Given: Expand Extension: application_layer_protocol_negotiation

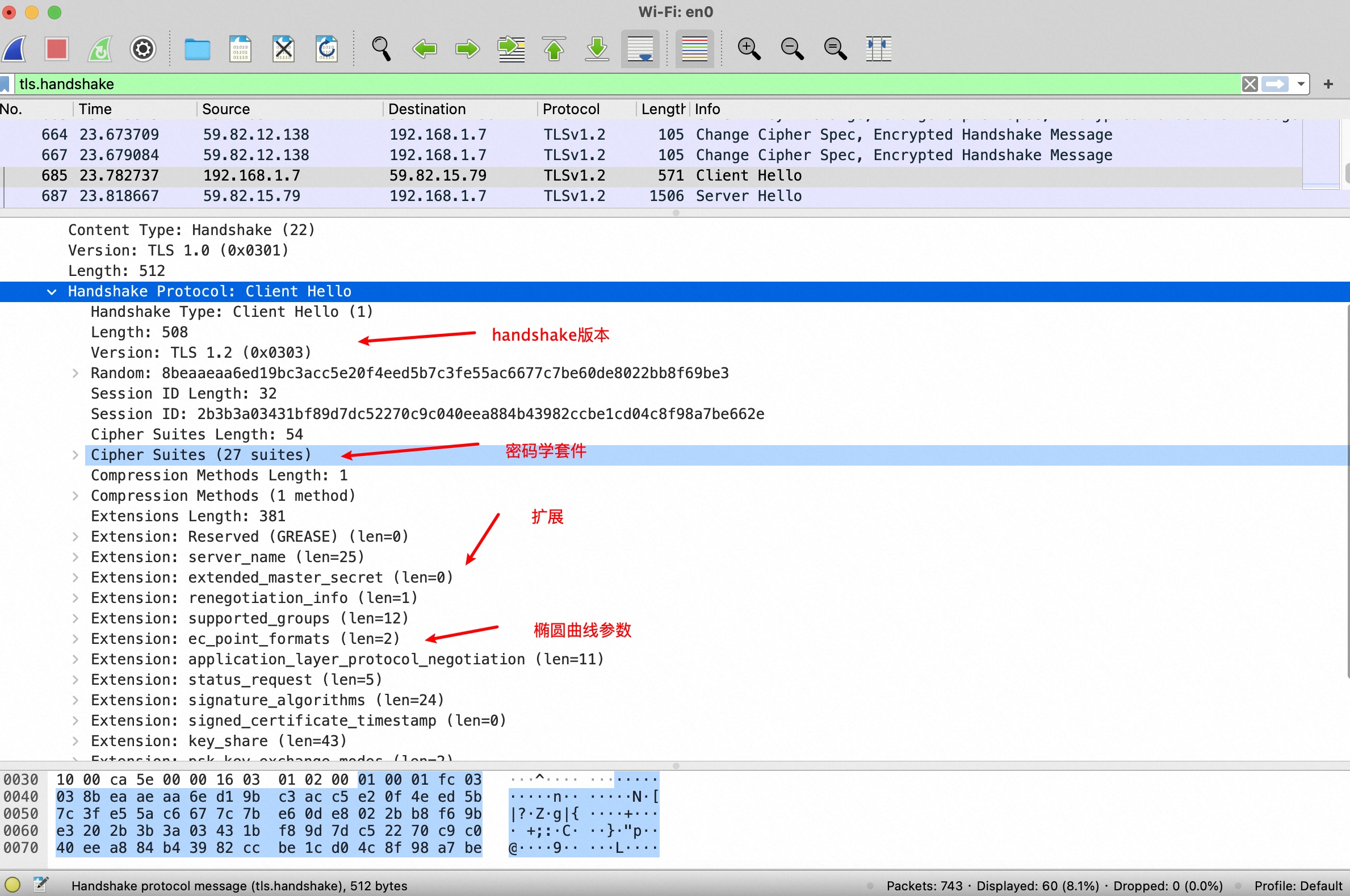Looking at the screenshot, I should pos(75,660).
